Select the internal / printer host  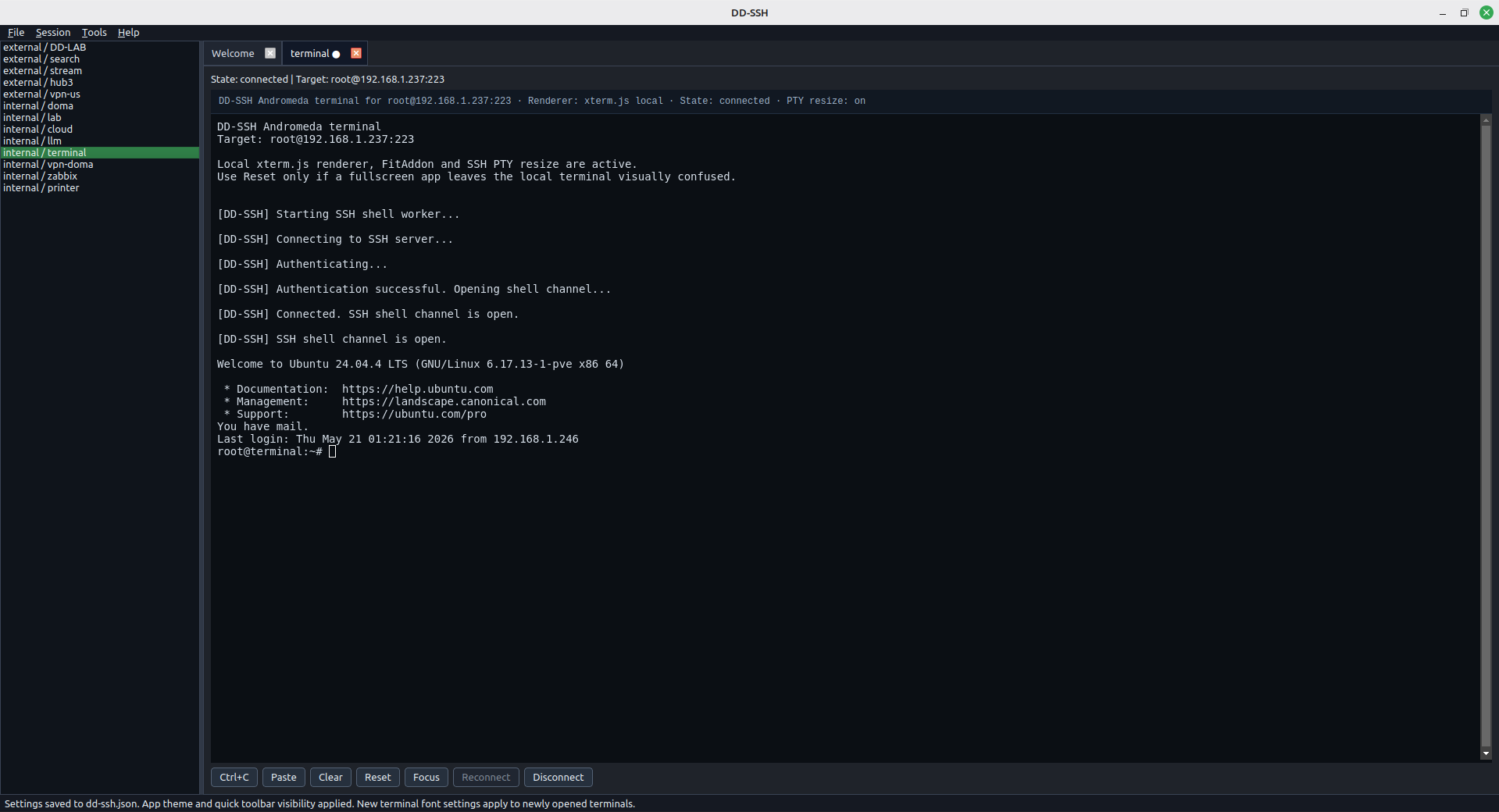coord(100,187)
